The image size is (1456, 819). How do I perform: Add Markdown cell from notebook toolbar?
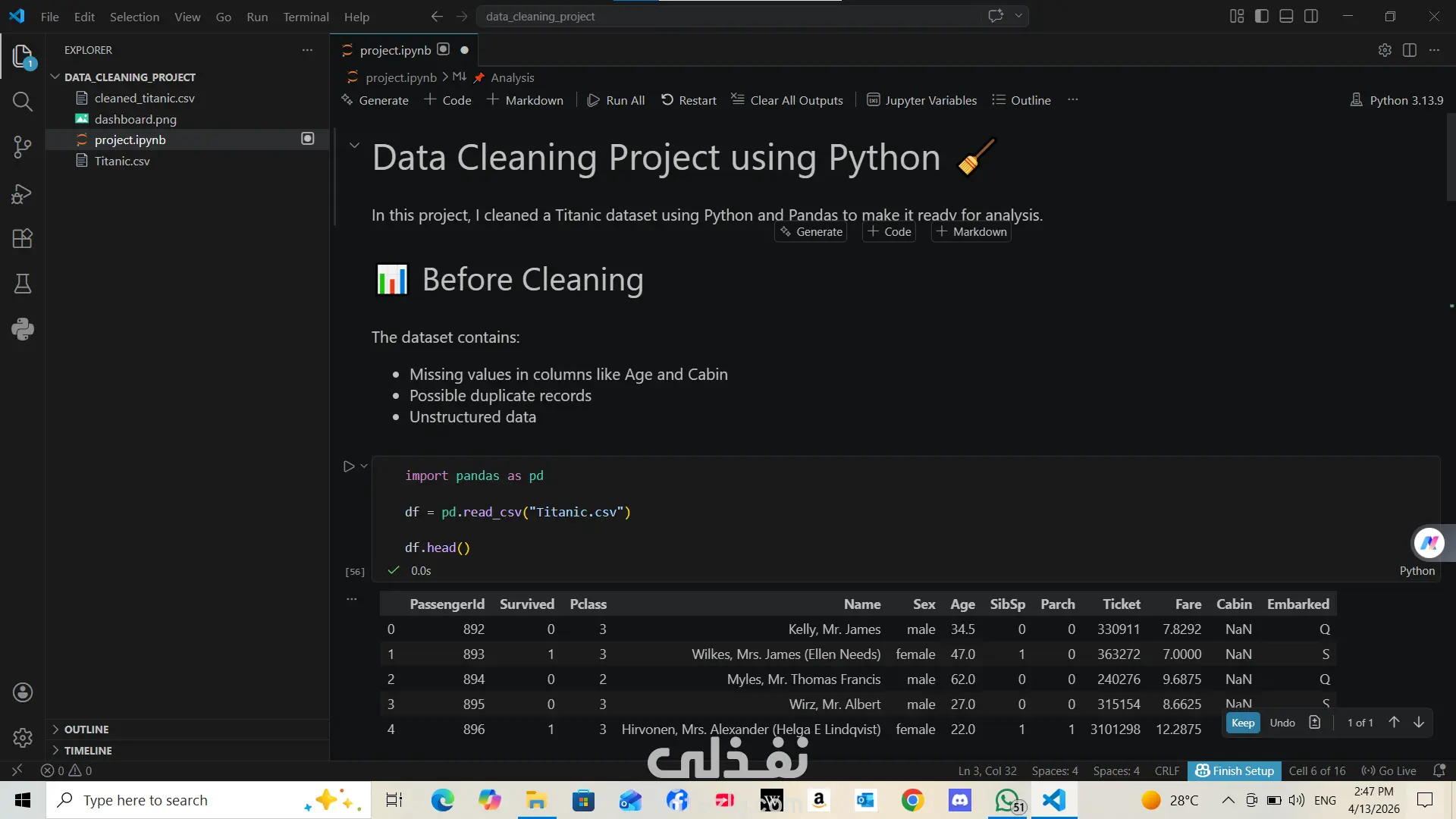[525, 100]
